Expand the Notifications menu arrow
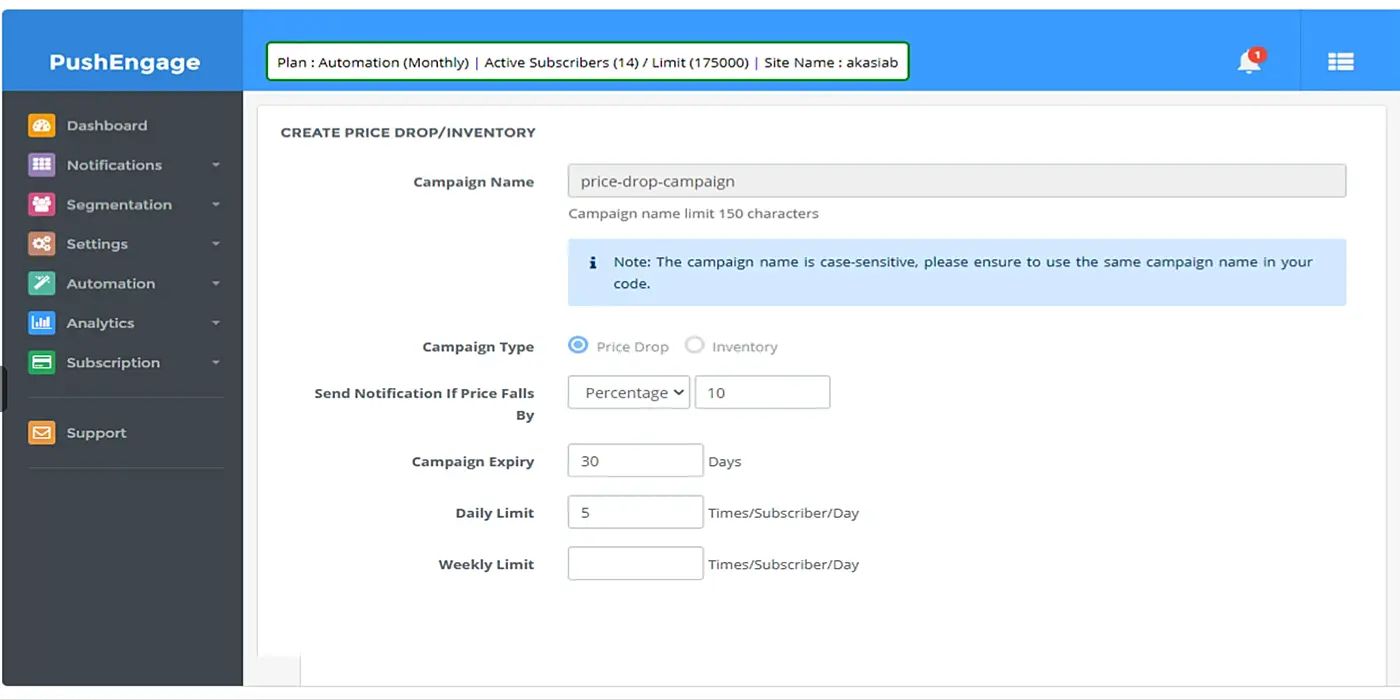 point(216,165)
